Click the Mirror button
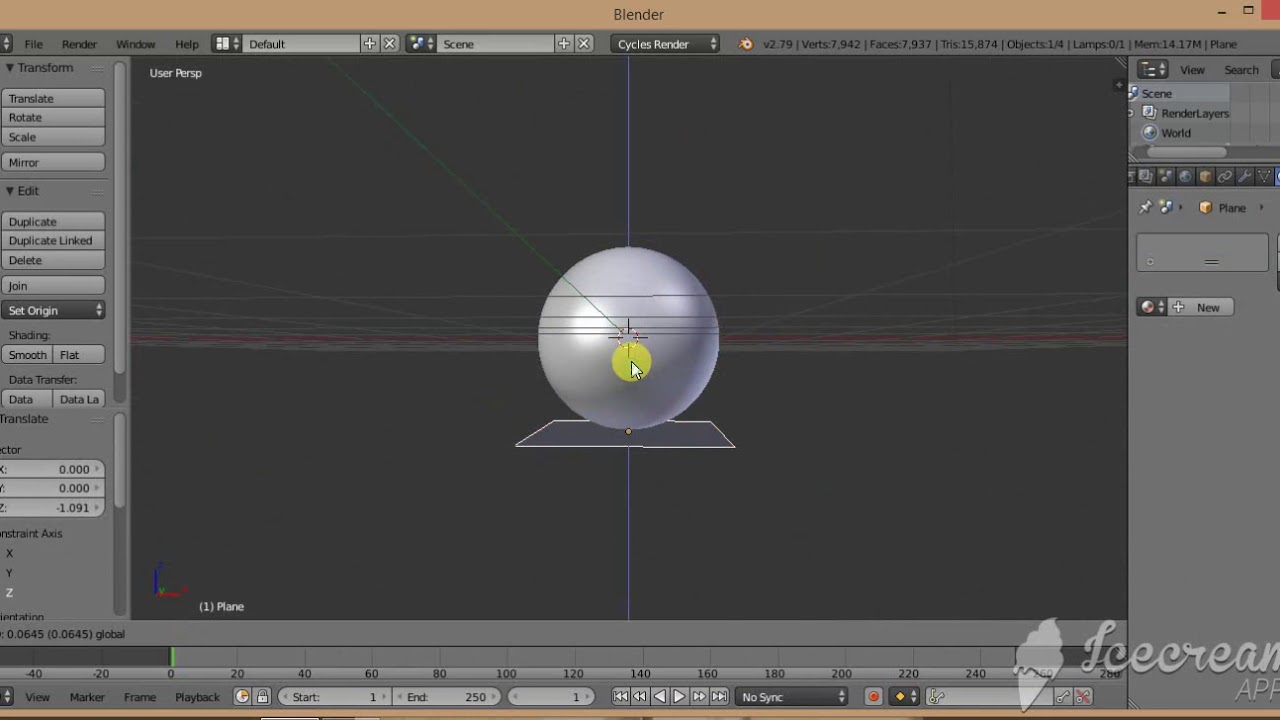The image size is (1280, 720). pyautogui.click(x=53, y=163)
